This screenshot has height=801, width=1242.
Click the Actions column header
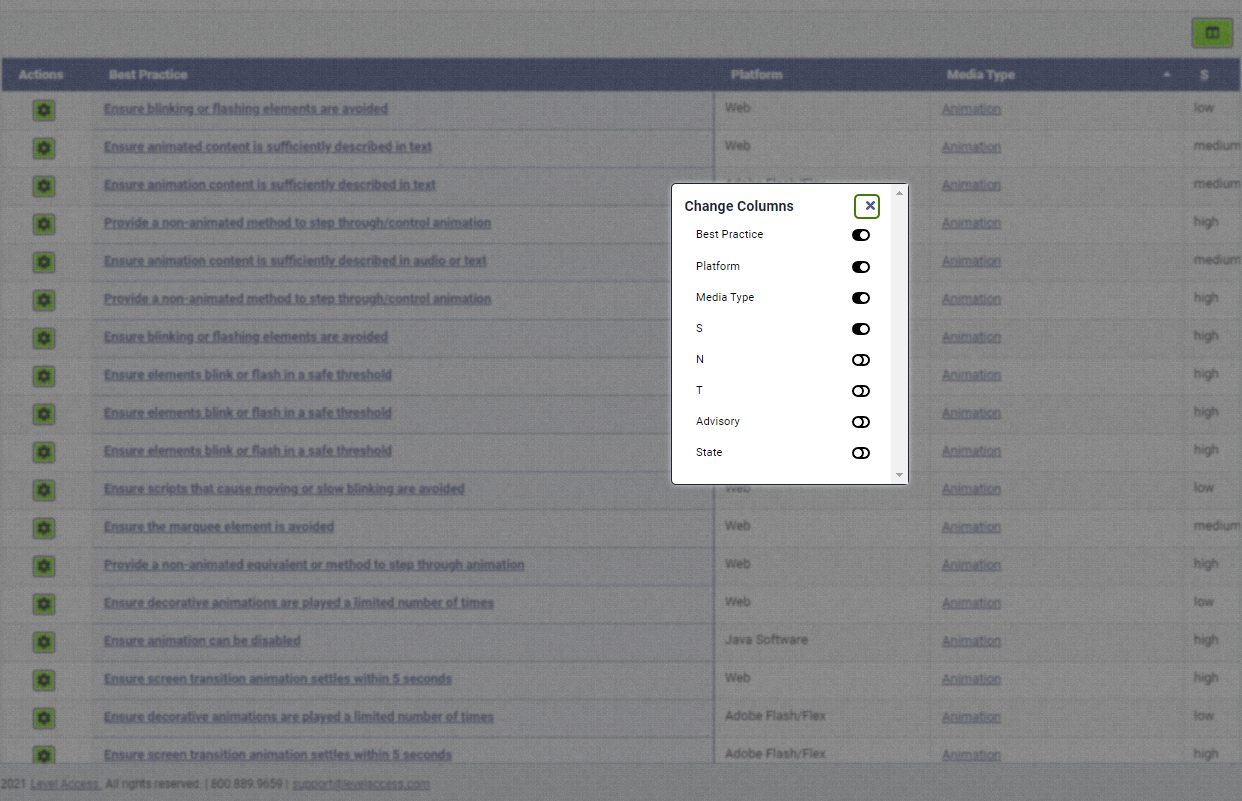tap(41, 75)
